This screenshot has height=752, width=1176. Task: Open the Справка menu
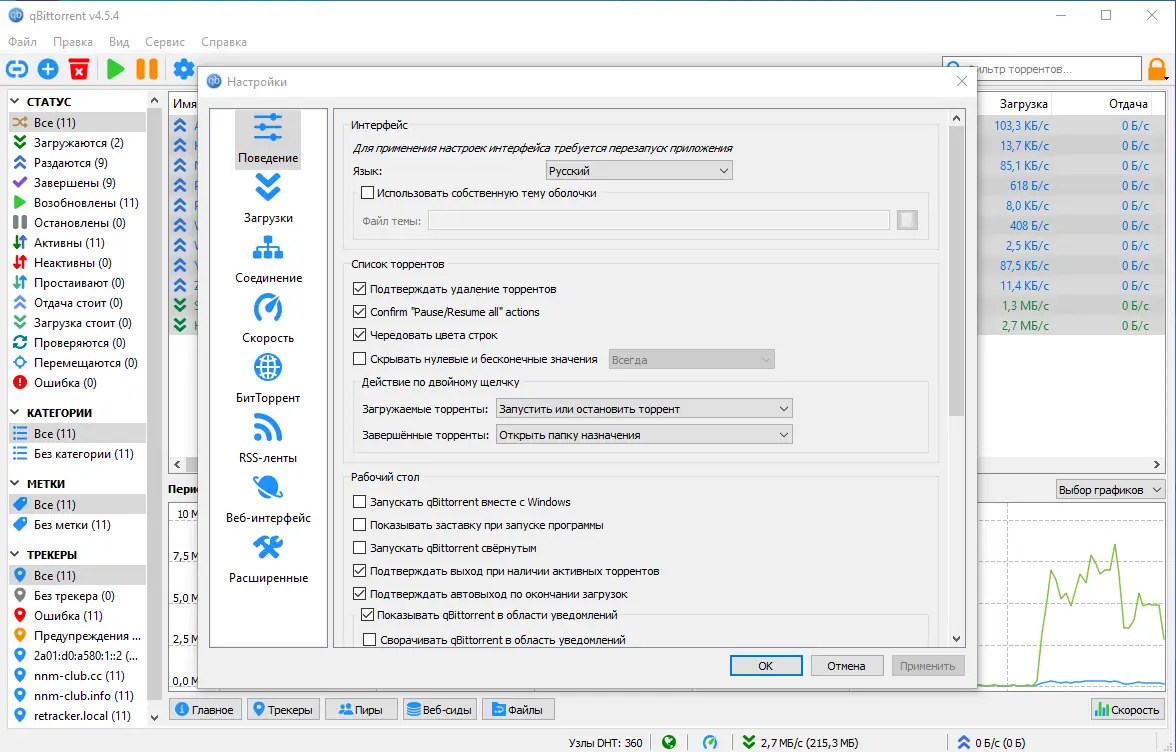pos(224,42)
